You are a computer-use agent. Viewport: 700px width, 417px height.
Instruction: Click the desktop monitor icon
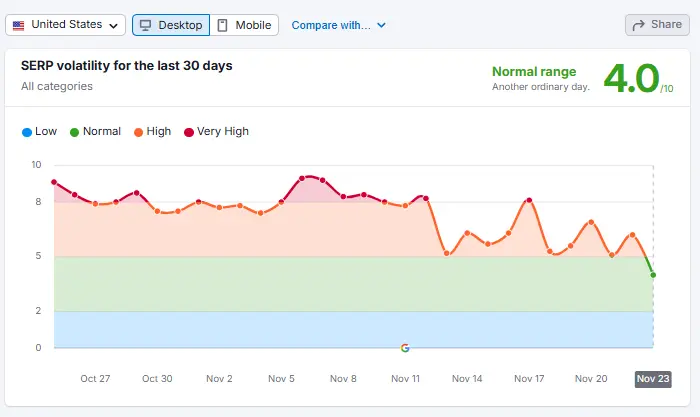(145, 25)
